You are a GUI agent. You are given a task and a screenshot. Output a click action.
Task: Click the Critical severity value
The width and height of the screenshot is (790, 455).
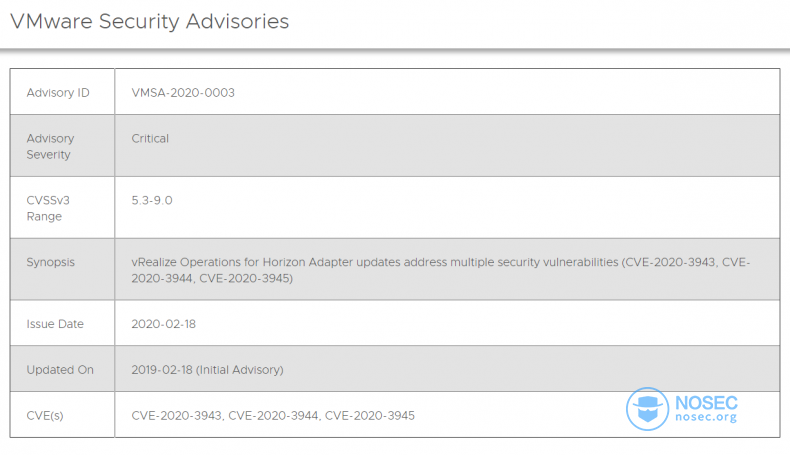[150, 139]
